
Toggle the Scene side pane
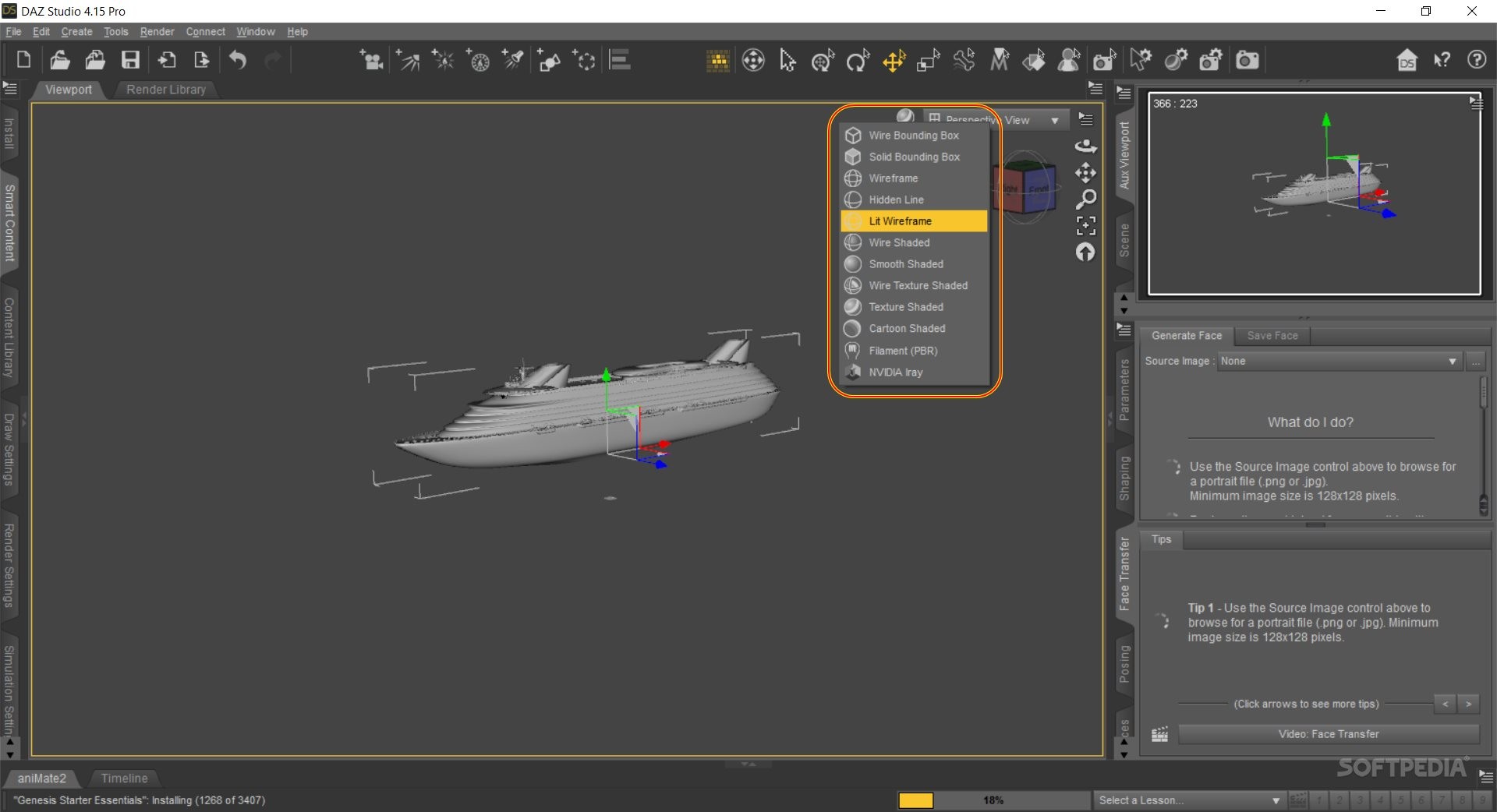(1124, 240)
